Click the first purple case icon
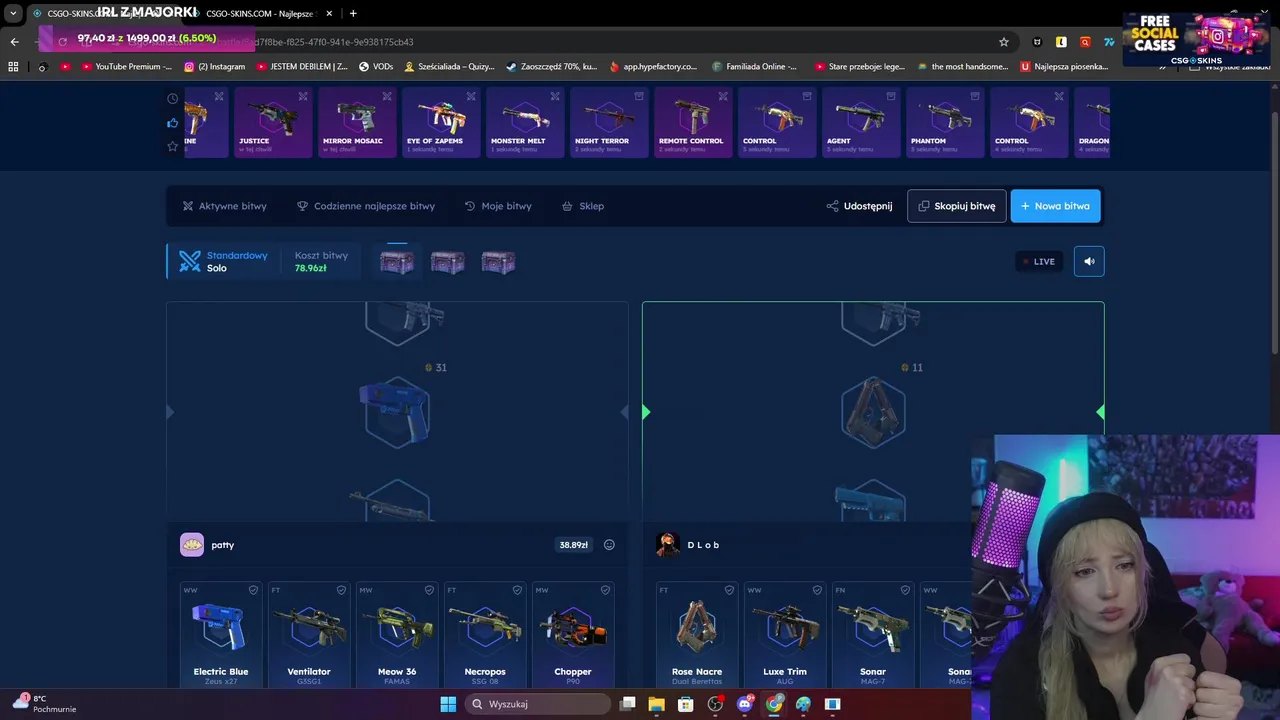The width and height of the screenshot is (1280, 720). tap(397, 262)
